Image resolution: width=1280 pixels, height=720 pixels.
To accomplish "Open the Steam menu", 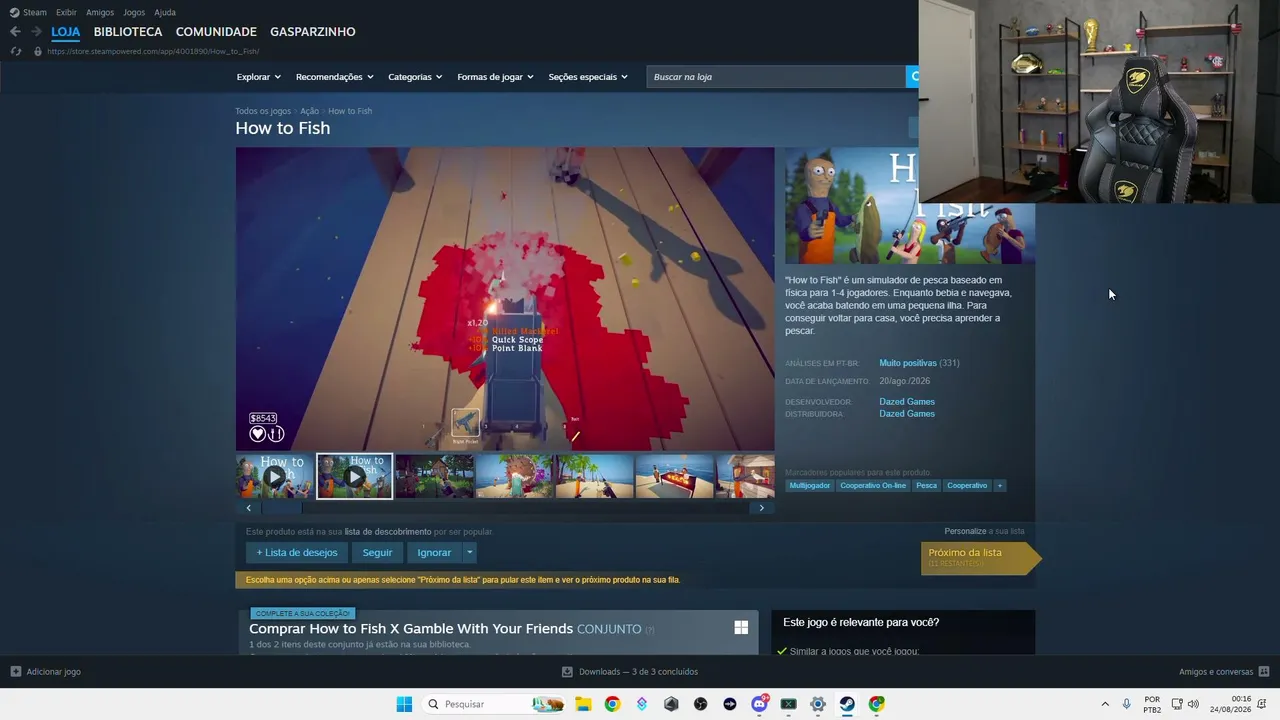I will (28, 12).
